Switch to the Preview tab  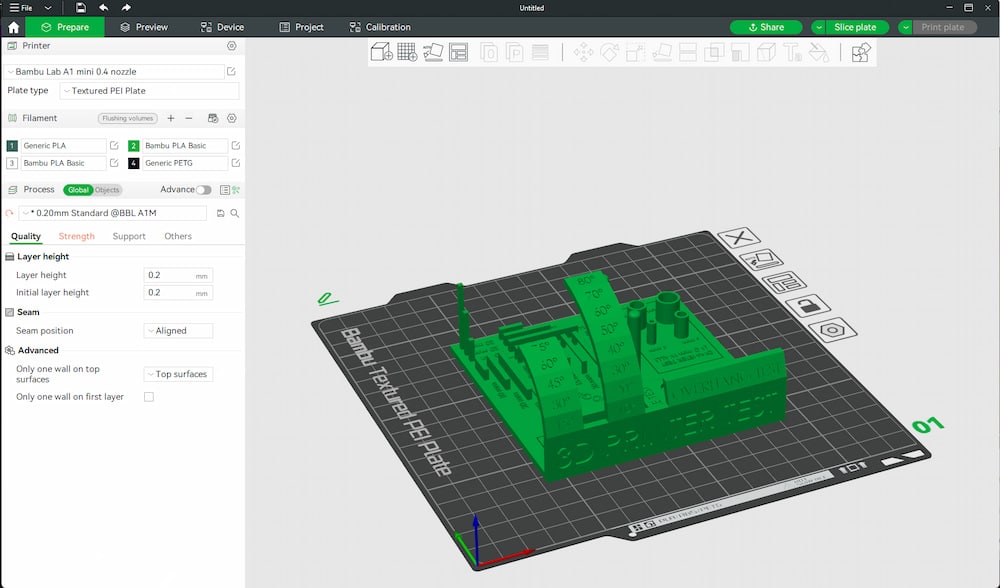[144, 27]
